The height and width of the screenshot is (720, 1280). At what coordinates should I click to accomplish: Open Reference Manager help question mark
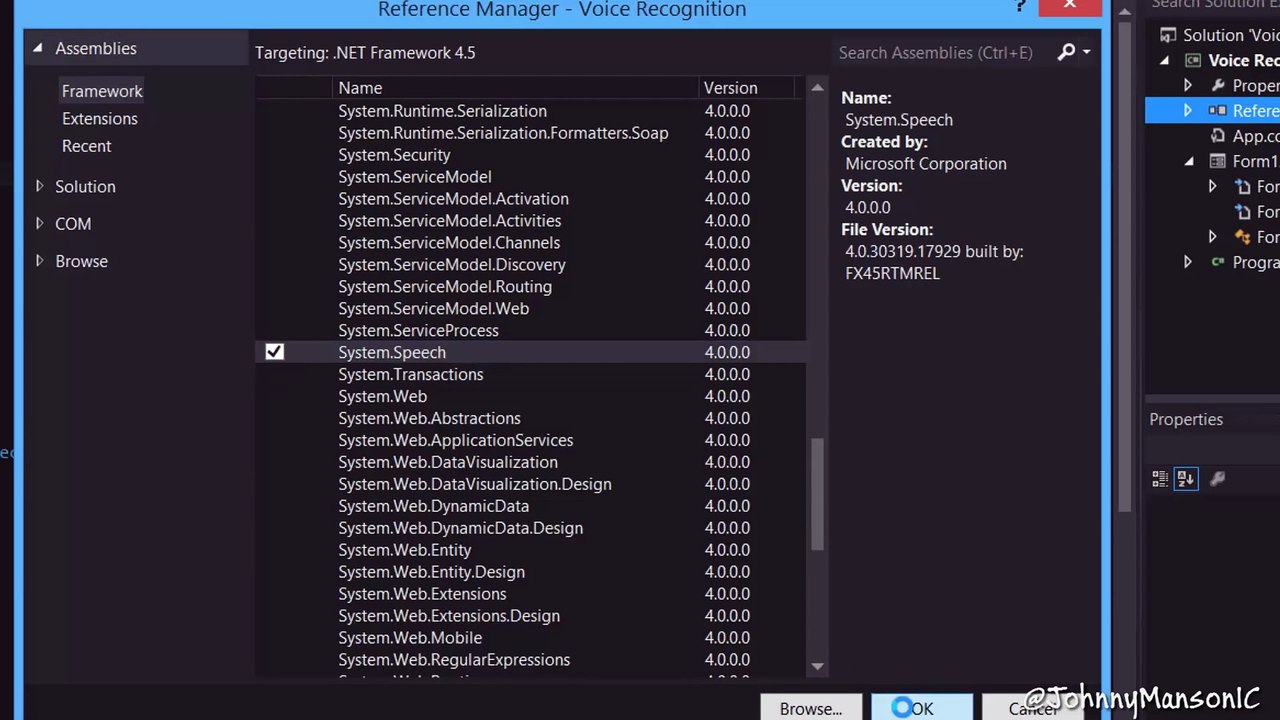1020,7
